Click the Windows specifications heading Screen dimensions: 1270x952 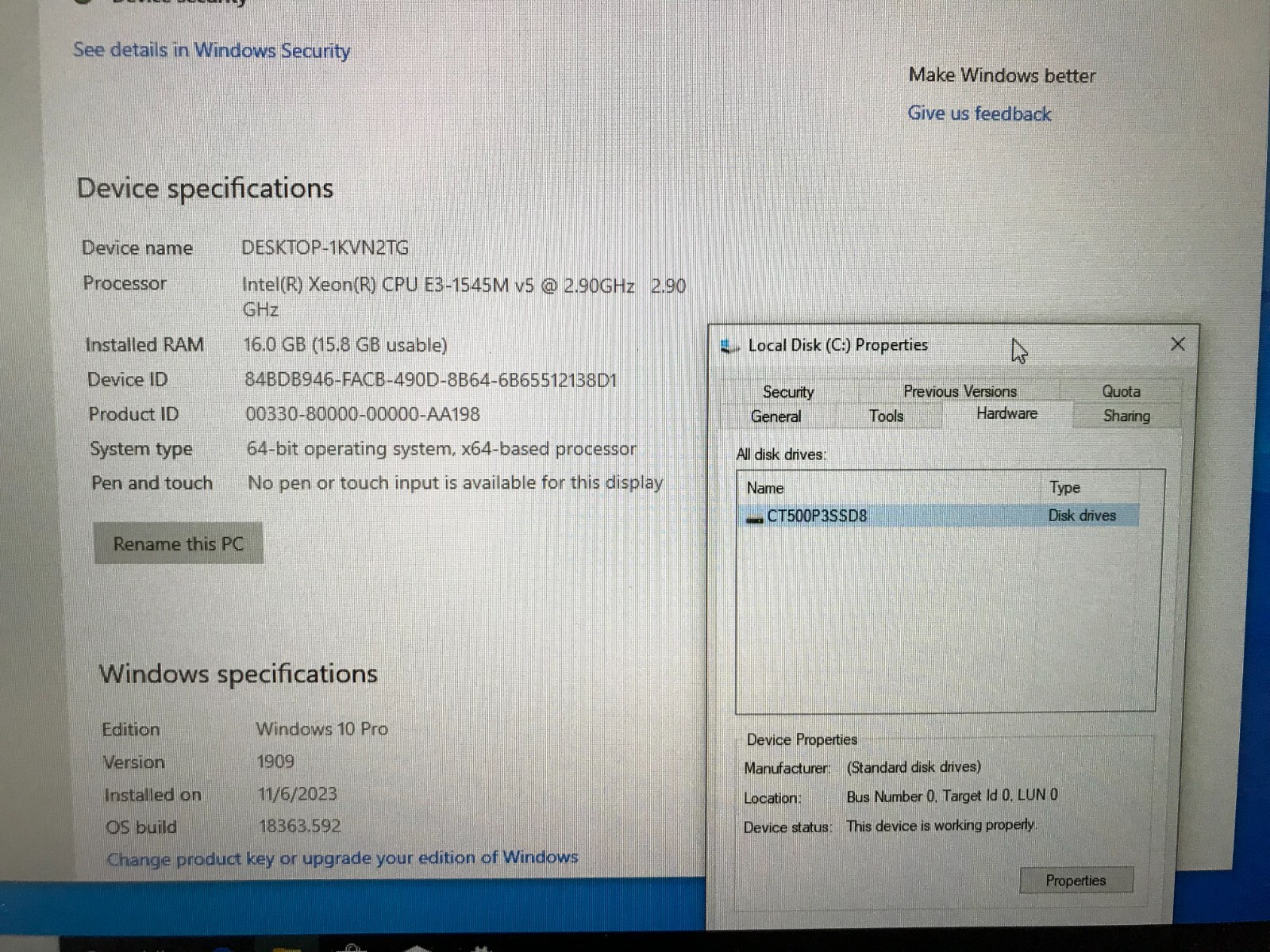point(238,674)
